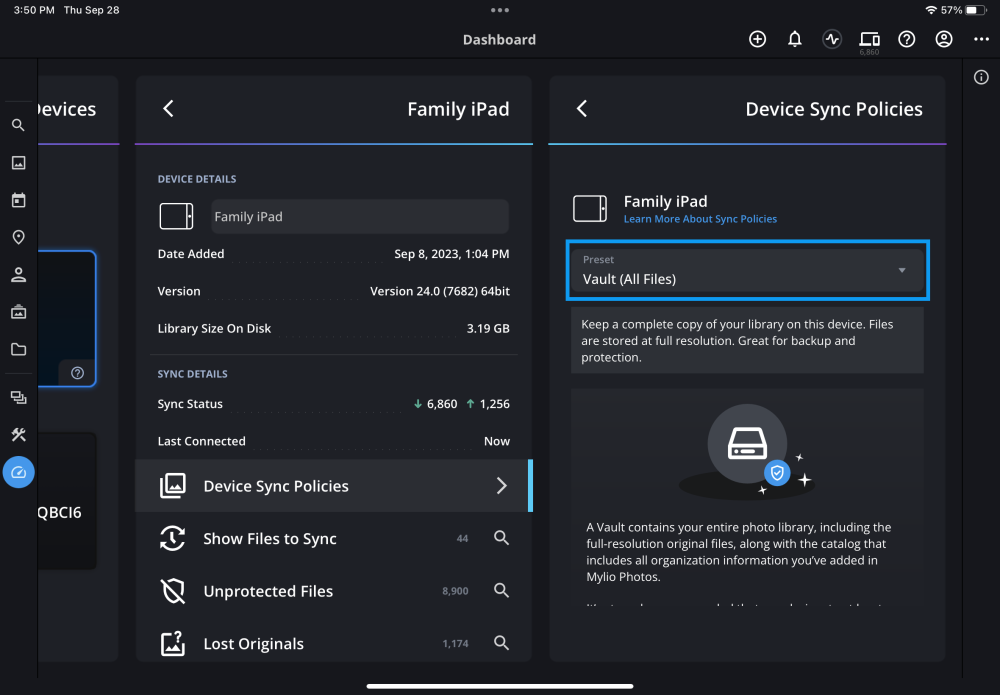Search files in Show Files to Sync row
The width and height of the screenshot is (1000, 695).
point(501,538)
